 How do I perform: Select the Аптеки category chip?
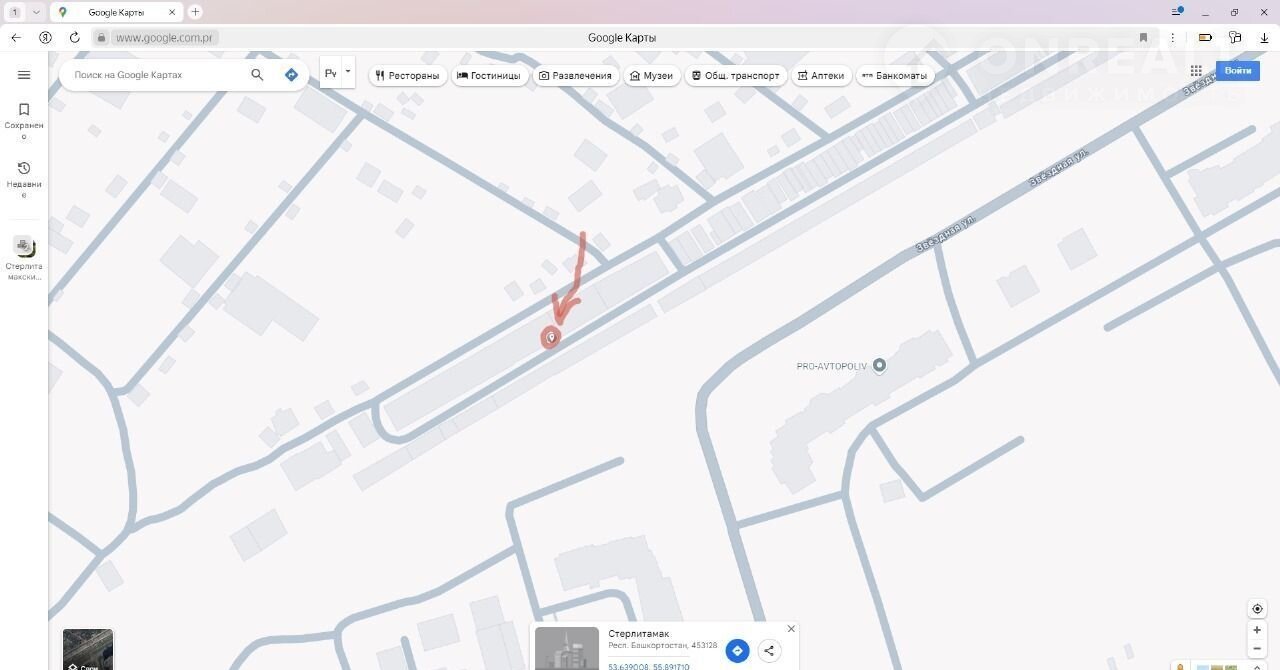821,76
